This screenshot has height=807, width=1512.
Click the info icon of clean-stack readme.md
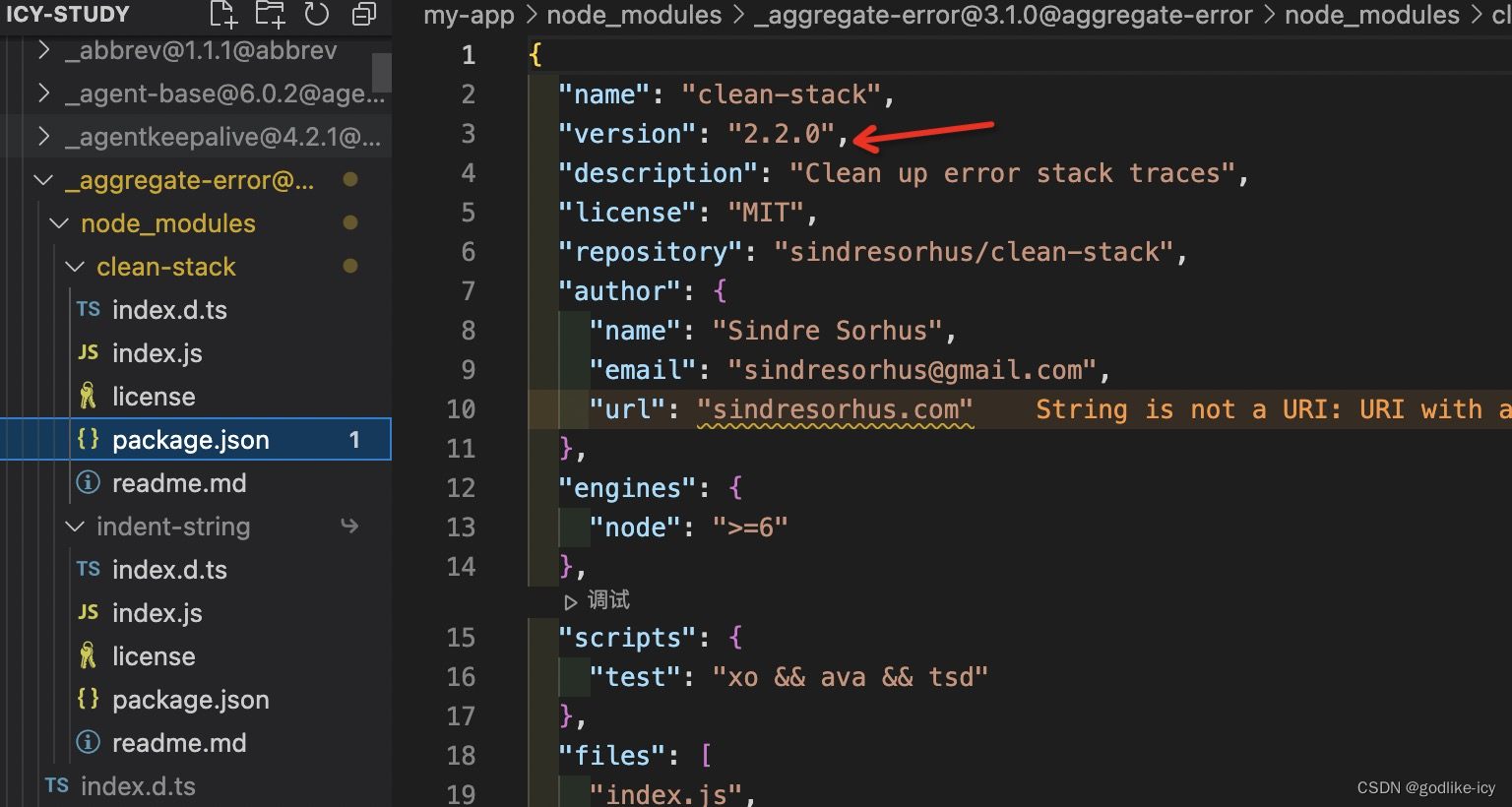point(89,483)
